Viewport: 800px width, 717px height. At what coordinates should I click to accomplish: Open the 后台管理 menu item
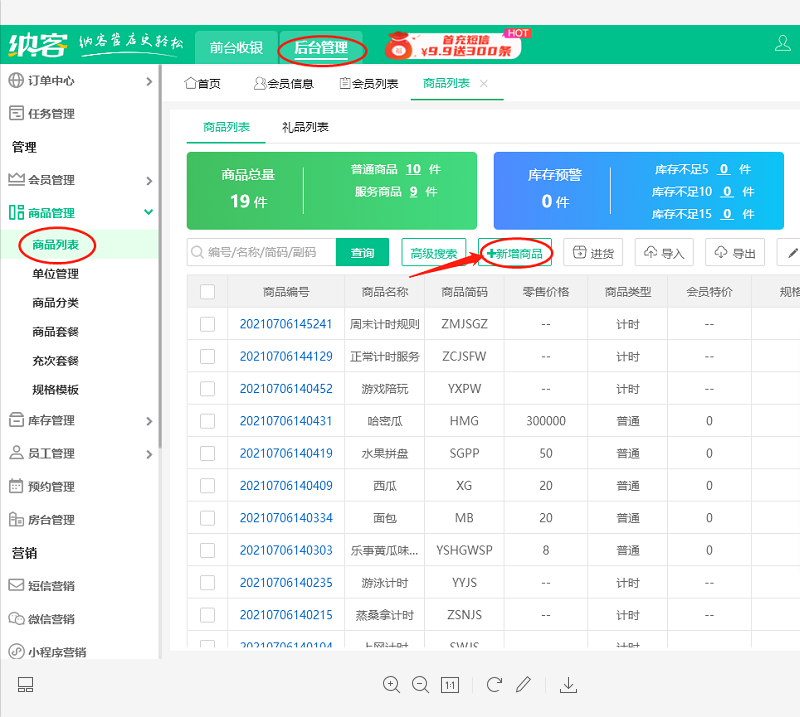coord(320,45)
